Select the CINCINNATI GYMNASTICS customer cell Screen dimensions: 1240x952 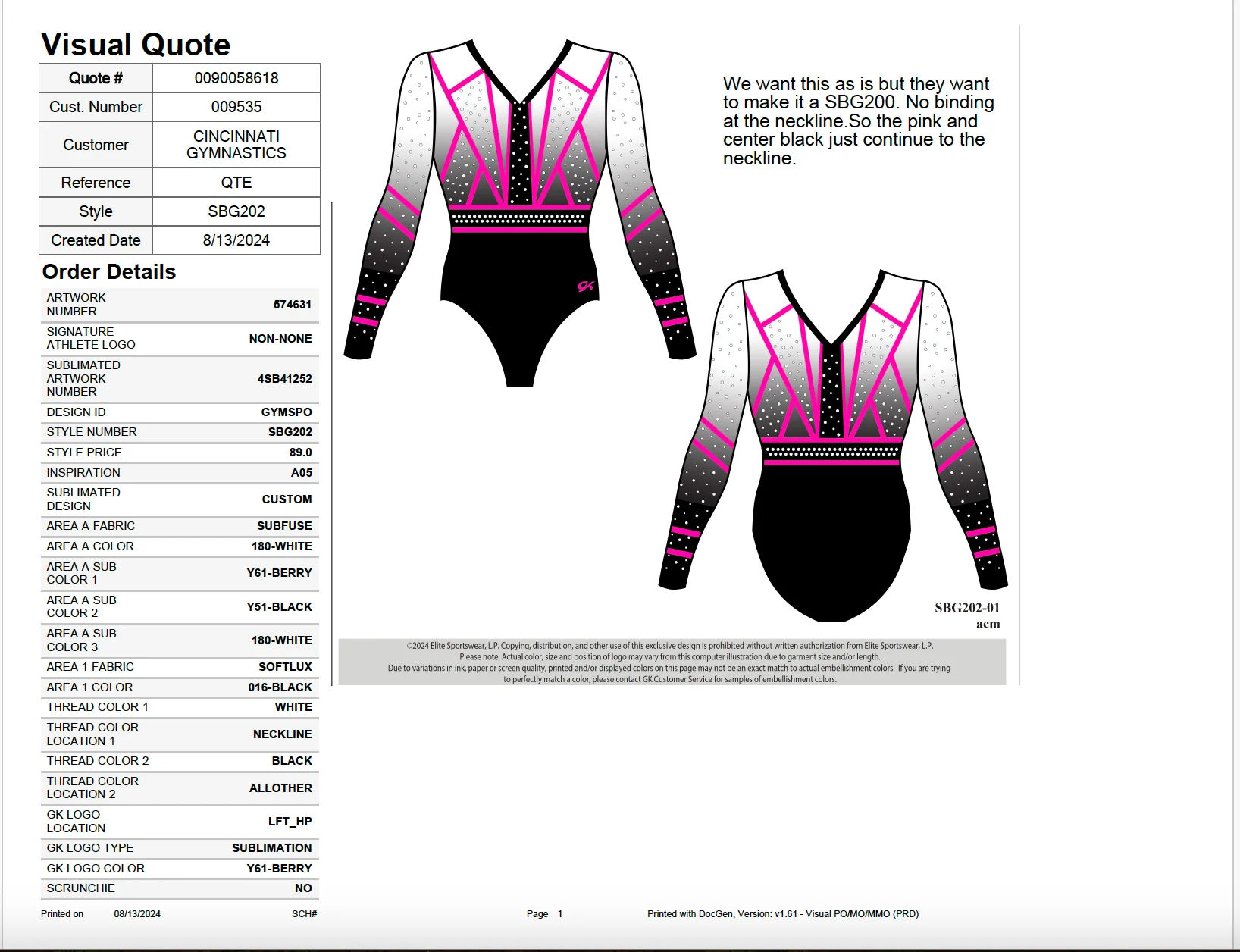236,144
